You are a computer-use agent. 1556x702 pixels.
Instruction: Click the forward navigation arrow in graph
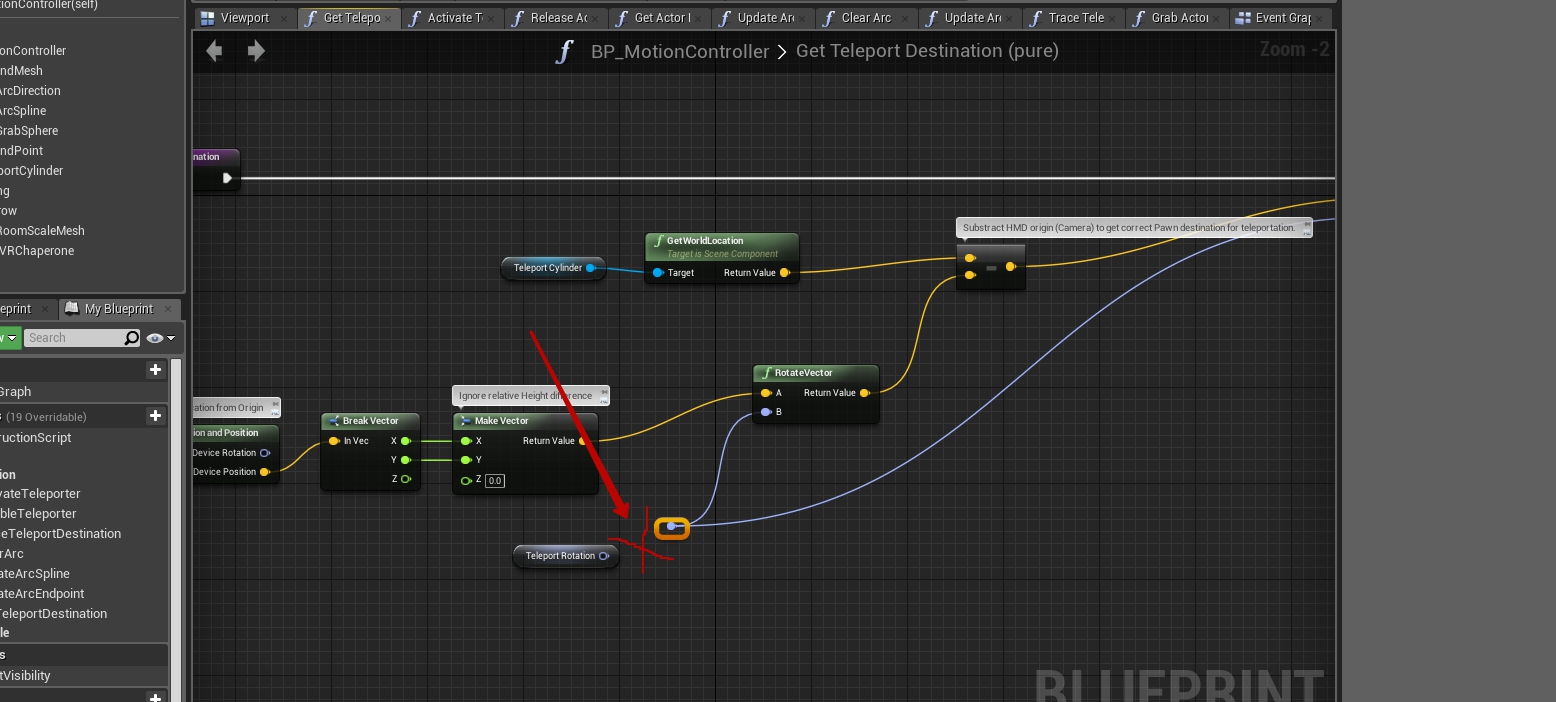click(x=256, y=51)
